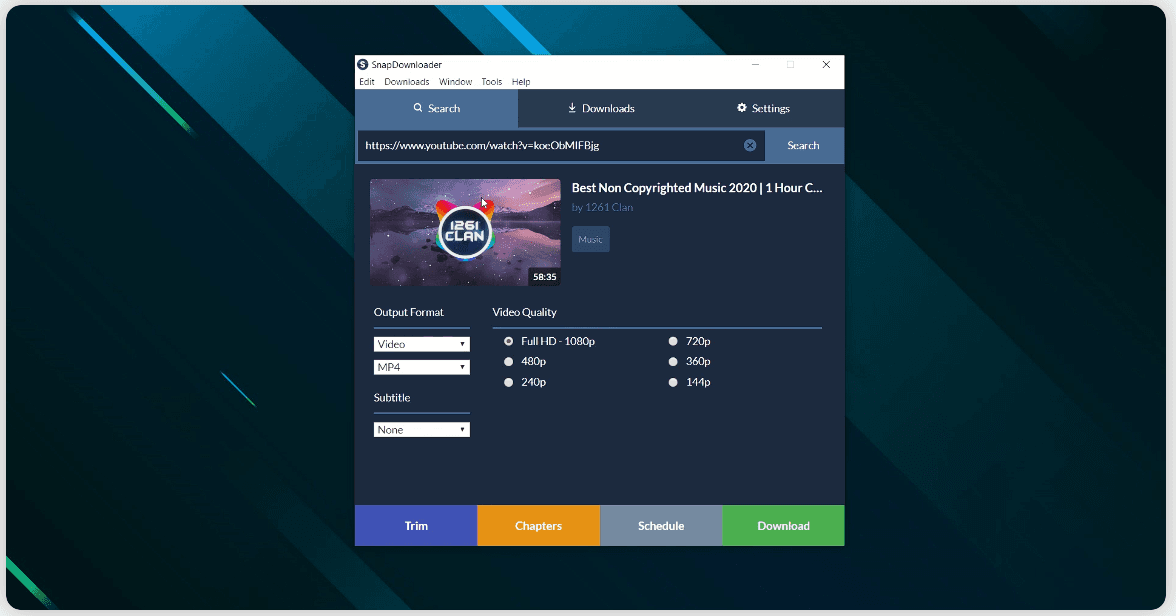Start the download with the green Download button
Image resolution: width=1176 pixels, height=616 pixels.
pos(783,526)
